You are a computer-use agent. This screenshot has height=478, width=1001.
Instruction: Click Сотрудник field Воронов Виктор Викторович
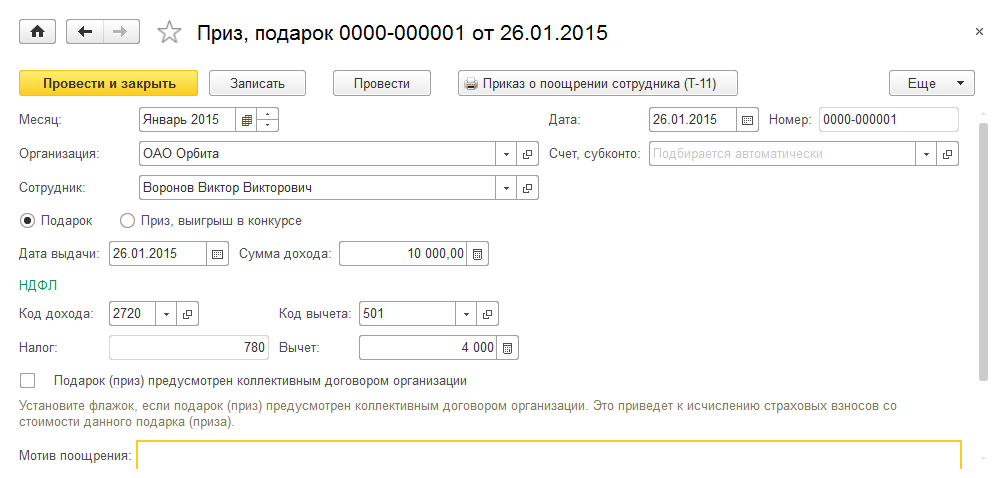coord(317,188)
